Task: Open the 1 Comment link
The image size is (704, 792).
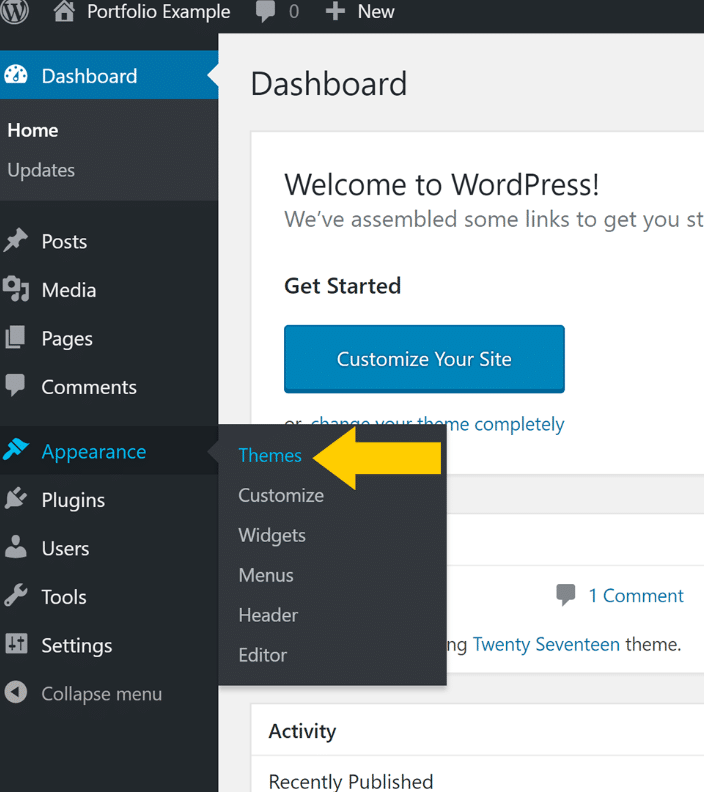Action: pyautogui.click(x=636, y=596)
